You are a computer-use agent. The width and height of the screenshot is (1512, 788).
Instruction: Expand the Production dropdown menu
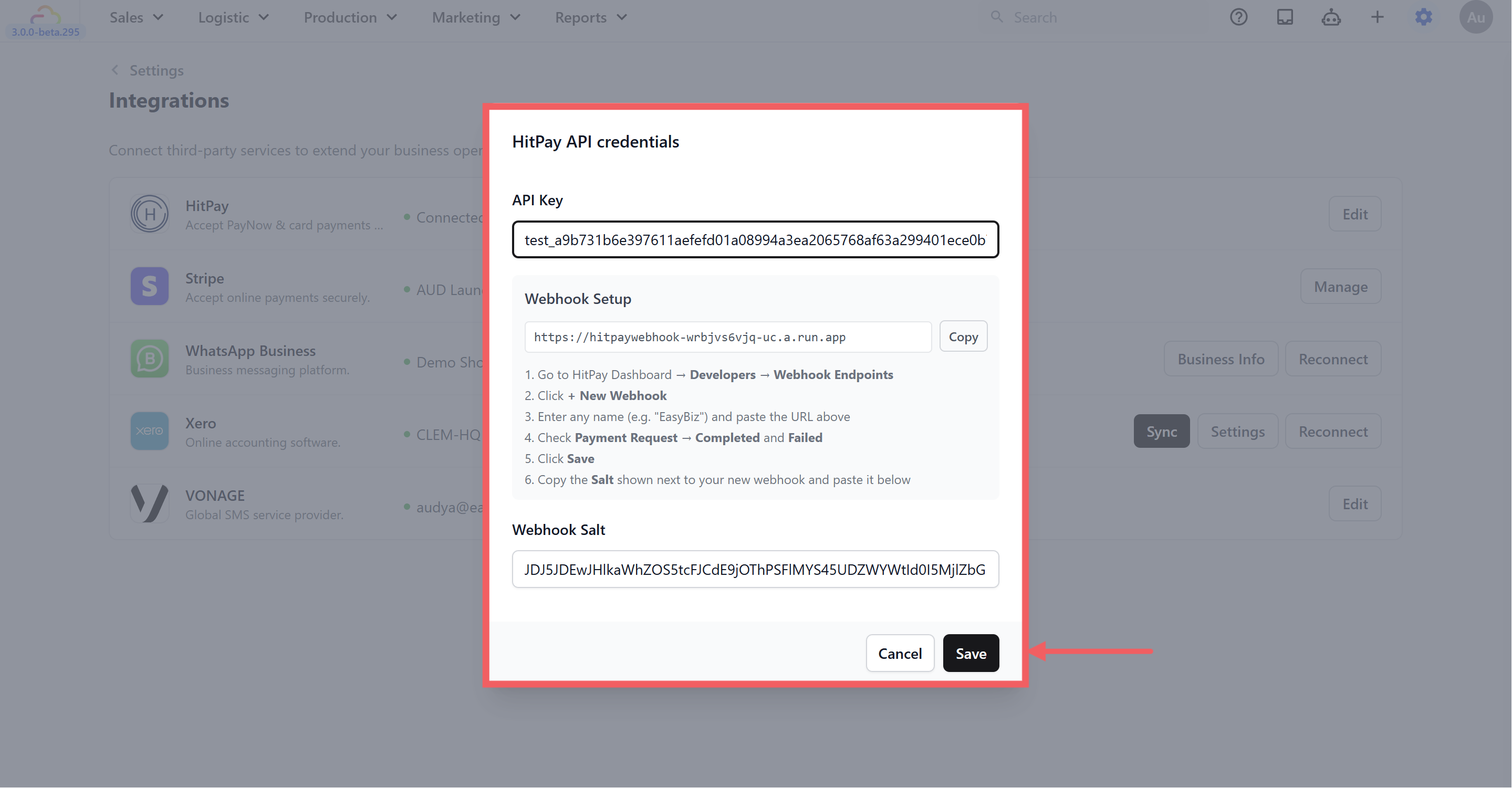pyautogui.click(x=350, y=18)
